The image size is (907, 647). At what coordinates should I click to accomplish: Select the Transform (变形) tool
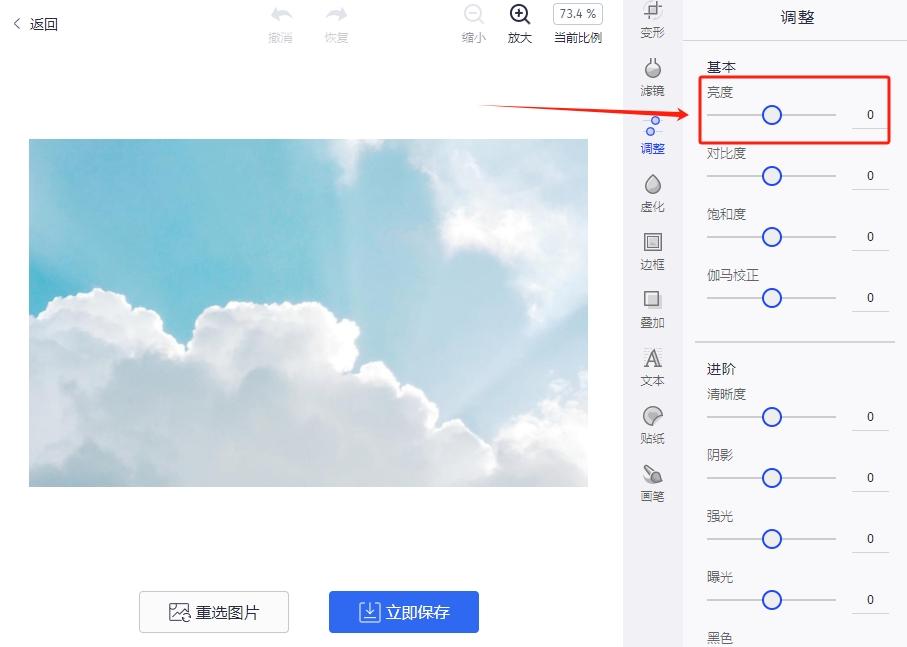[652, 22]
